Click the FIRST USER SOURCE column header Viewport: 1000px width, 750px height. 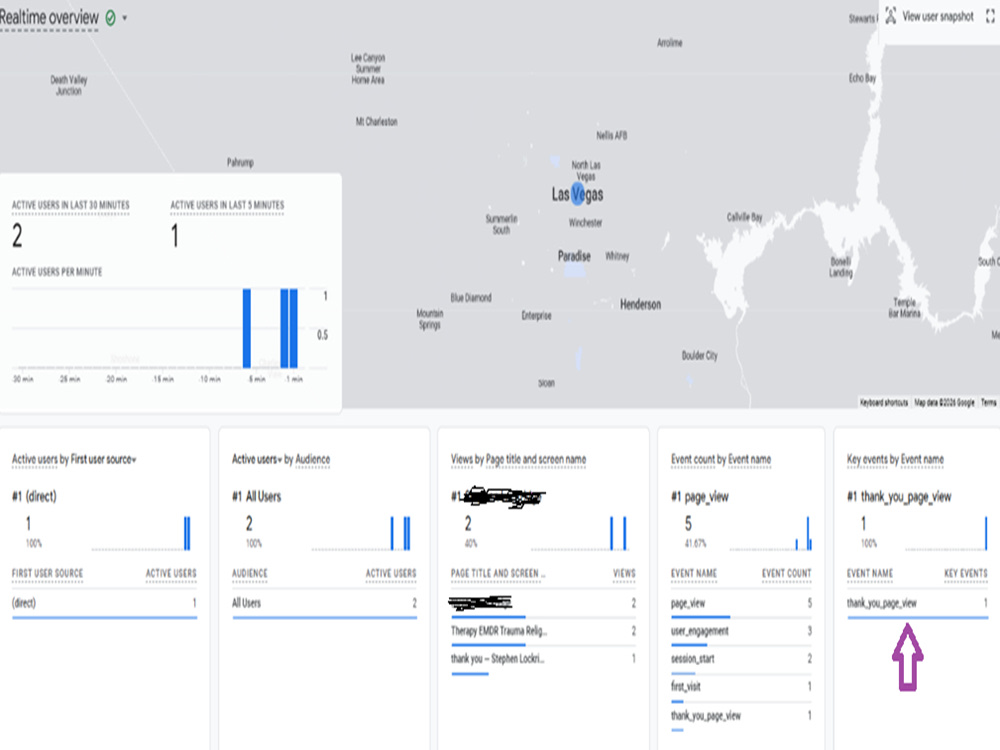(x=47, y=573)
